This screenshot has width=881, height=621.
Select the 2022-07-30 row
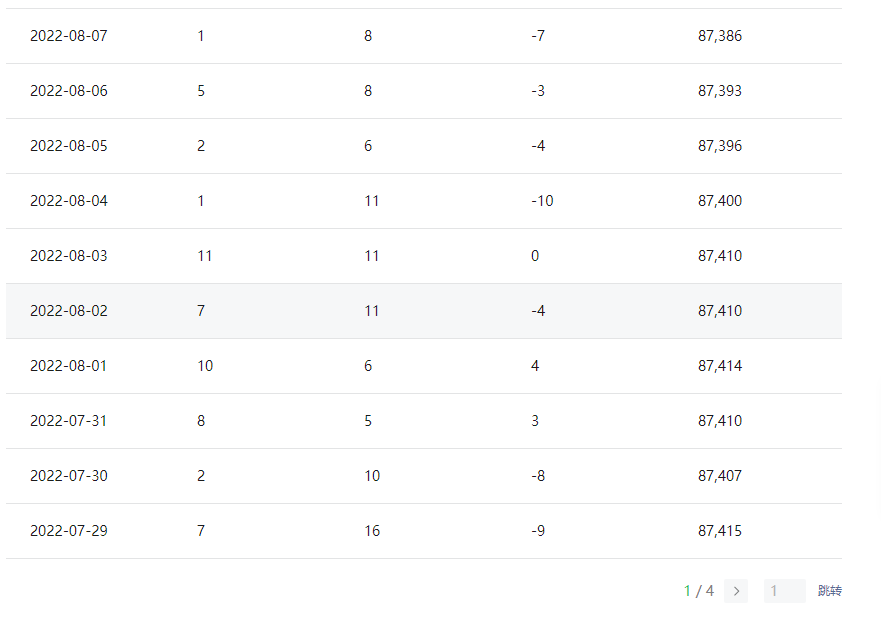point(424,476)
